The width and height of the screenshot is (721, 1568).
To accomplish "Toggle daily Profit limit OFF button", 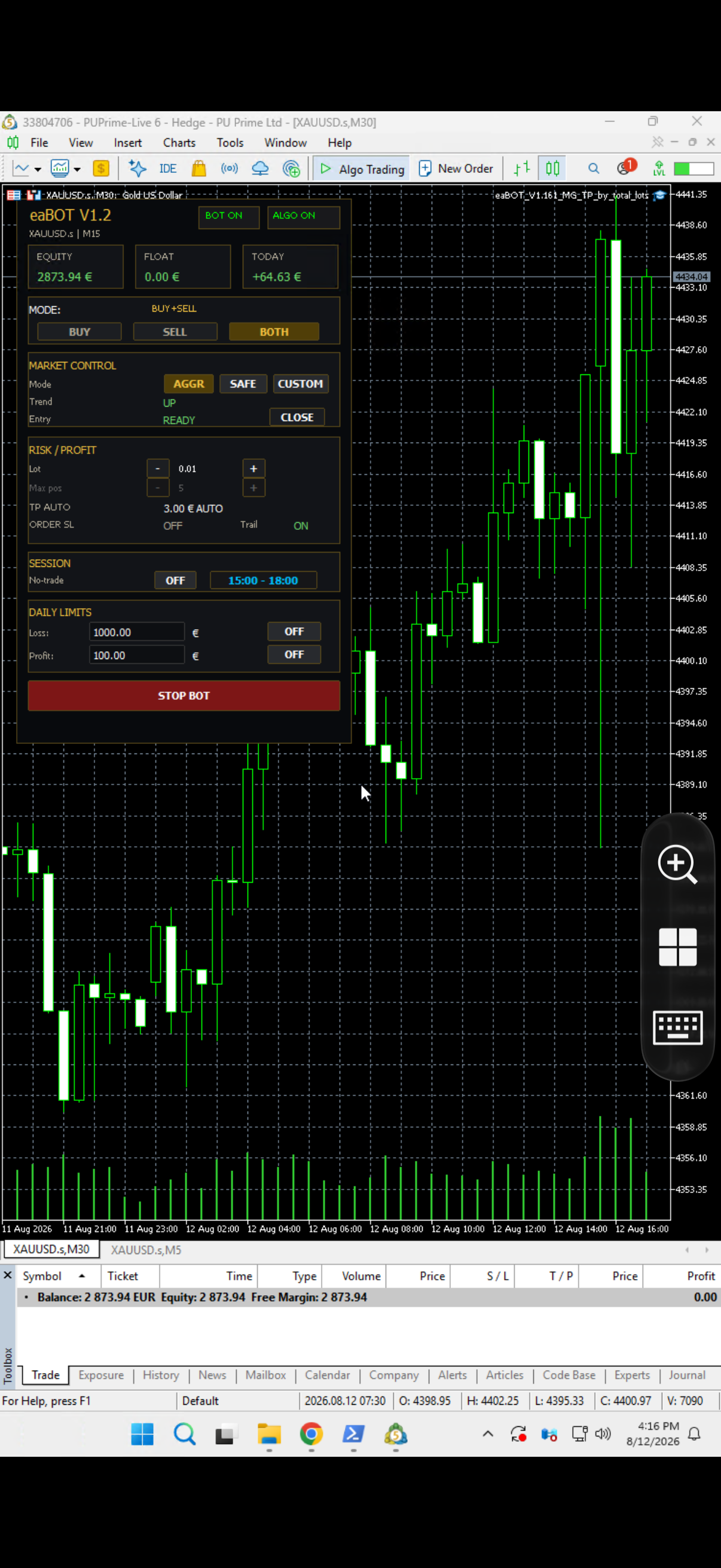I will [x=294, y=654].
